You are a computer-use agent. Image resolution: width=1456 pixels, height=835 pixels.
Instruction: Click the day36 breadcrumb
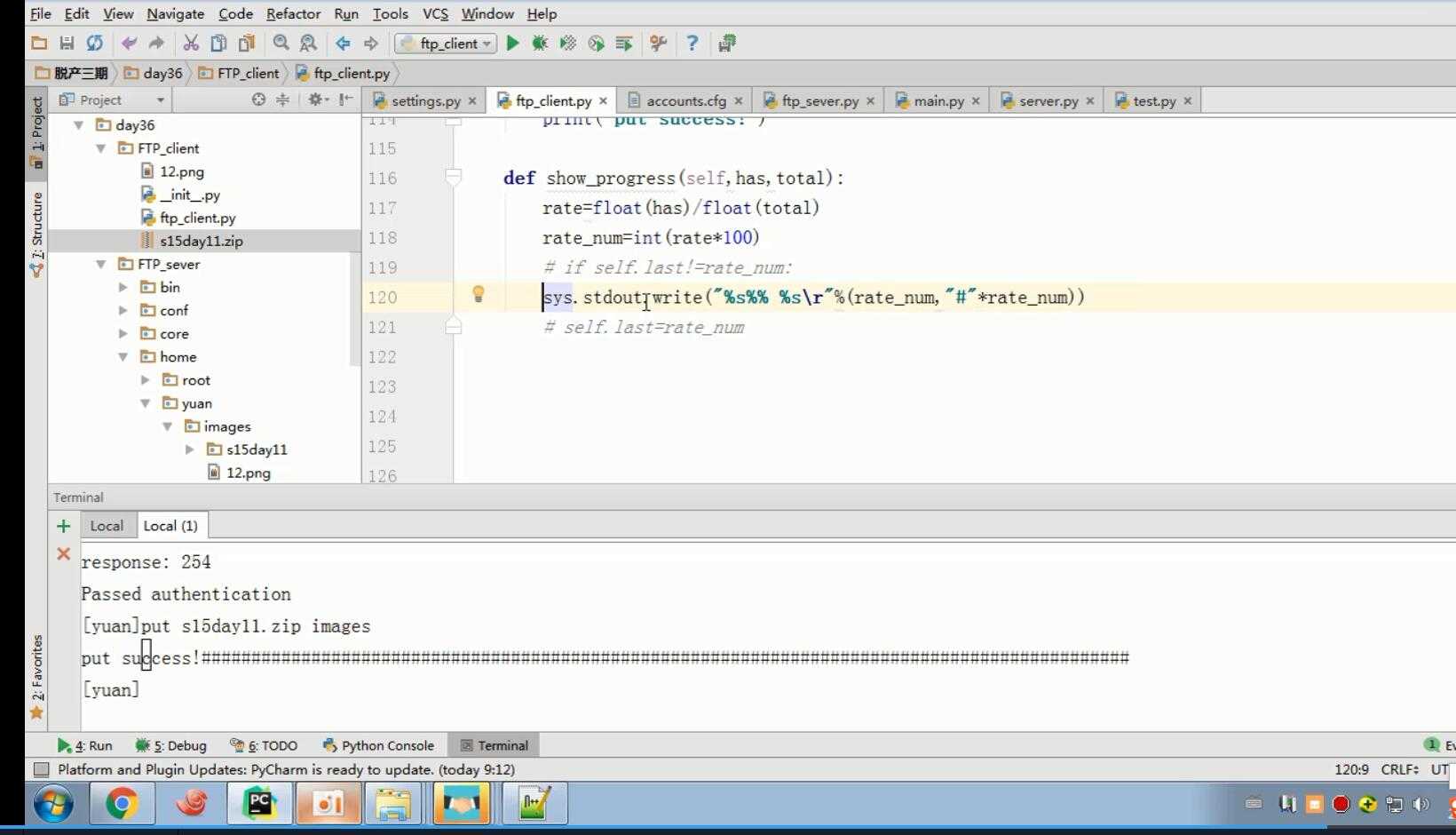[154, 73]
